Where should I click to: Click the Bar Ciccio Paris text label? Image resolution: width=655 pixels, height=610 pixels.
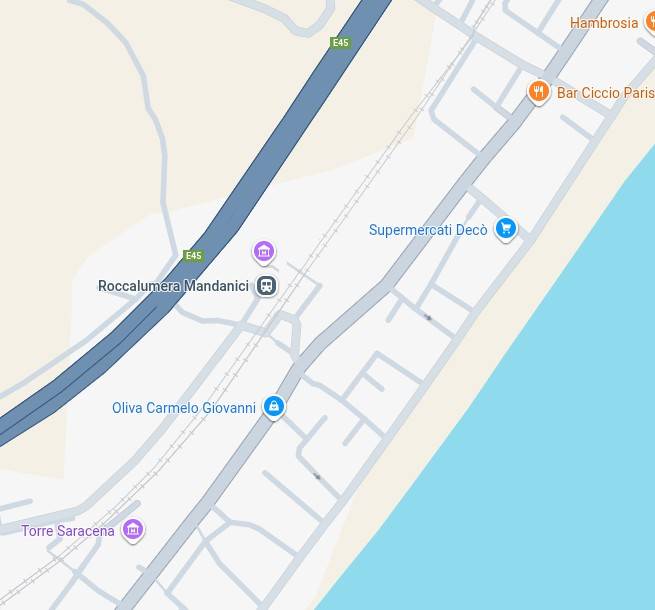tap(606, 93)
